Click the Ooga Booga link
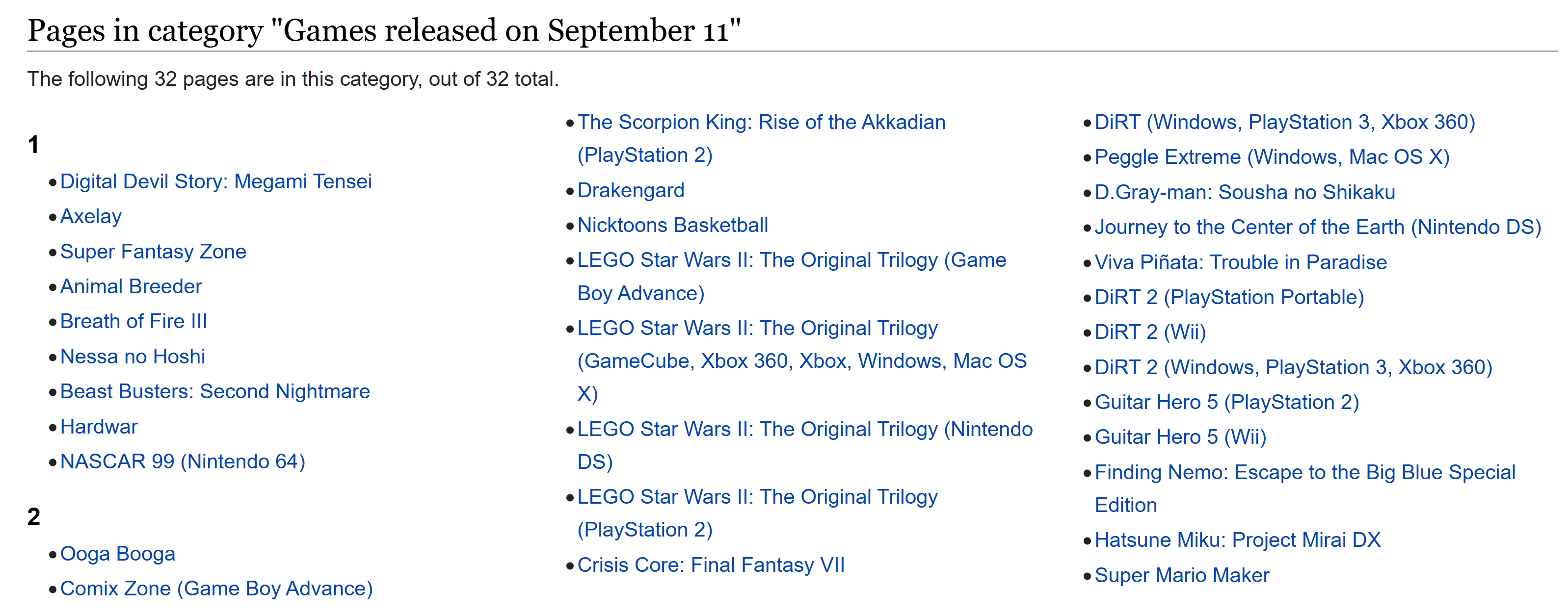This screenshot has height=615, width=1568. click(117, 554)
